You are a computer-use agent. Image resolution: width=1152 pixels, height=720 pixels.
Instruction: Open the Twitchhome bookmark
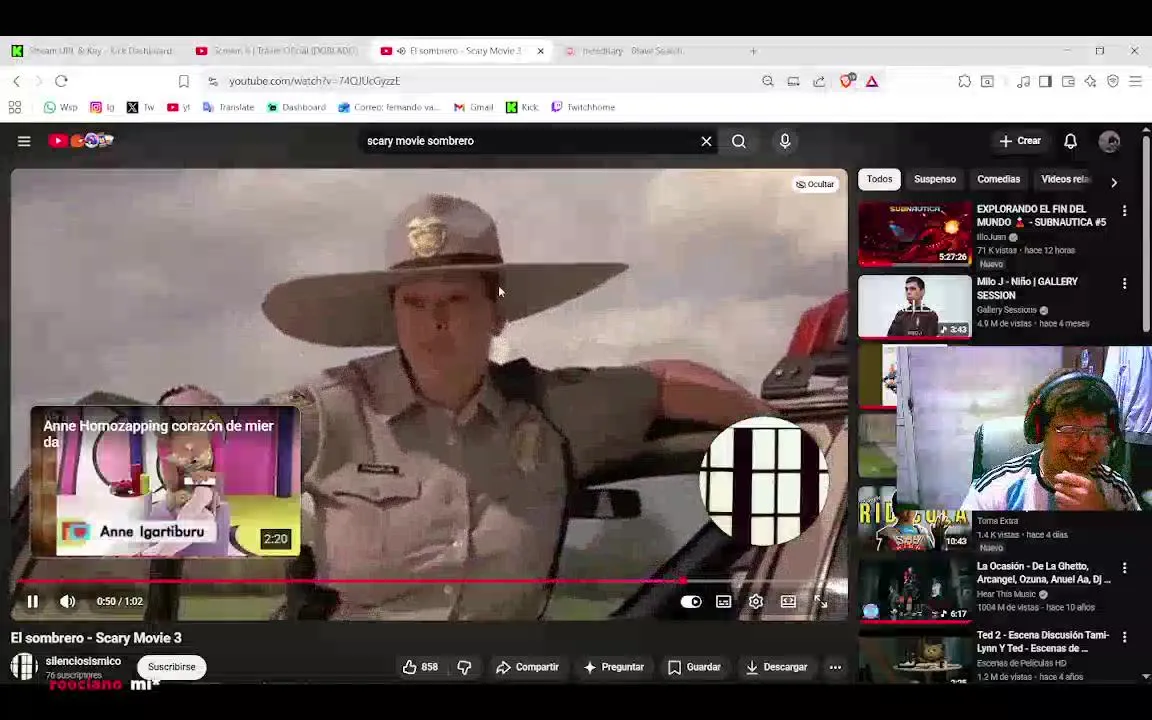tap(583, 107)
